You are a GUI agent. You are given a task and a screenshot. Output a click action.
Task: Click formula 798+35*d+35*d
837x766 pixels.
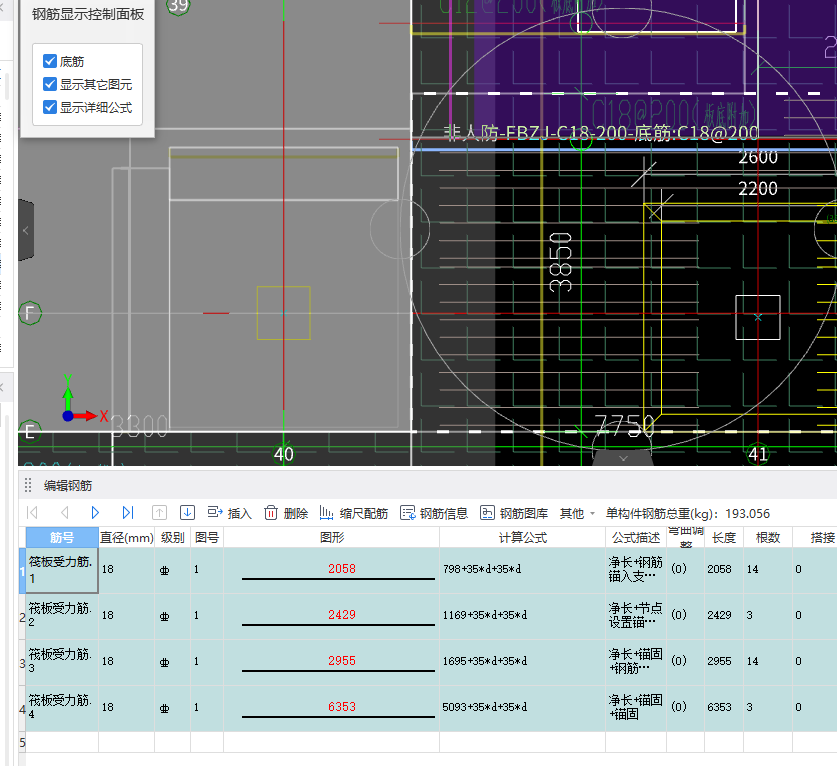click(x=481, y=569)
